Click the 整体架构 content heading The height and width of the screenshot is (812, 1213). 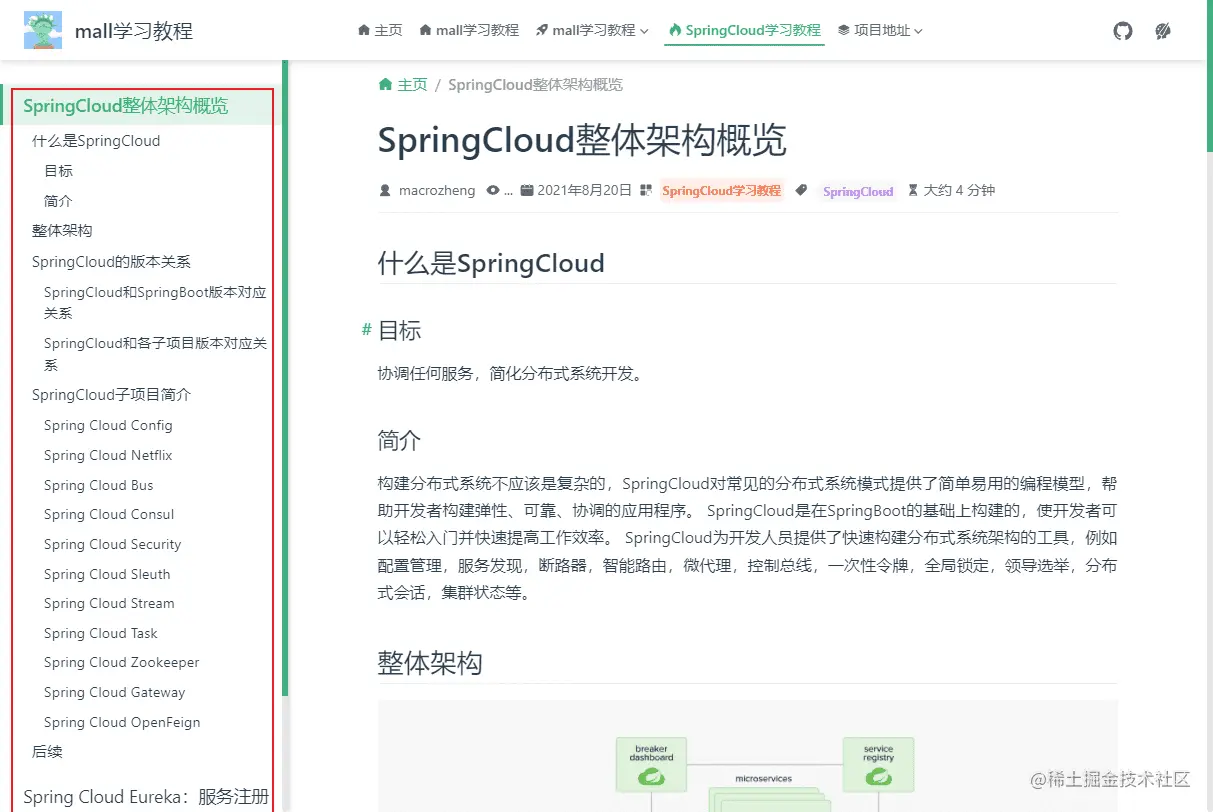click(x=430, y=663)
